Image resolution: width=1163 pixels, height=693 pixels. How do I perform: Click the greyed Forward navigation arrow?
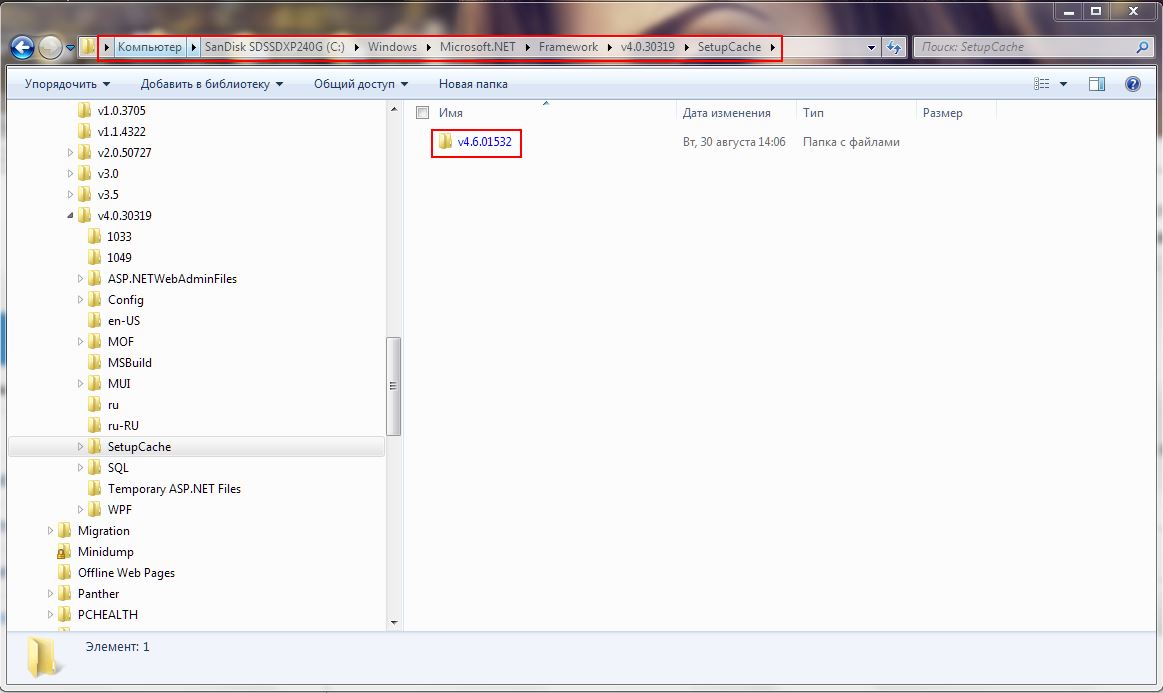[x=50, y=47]
